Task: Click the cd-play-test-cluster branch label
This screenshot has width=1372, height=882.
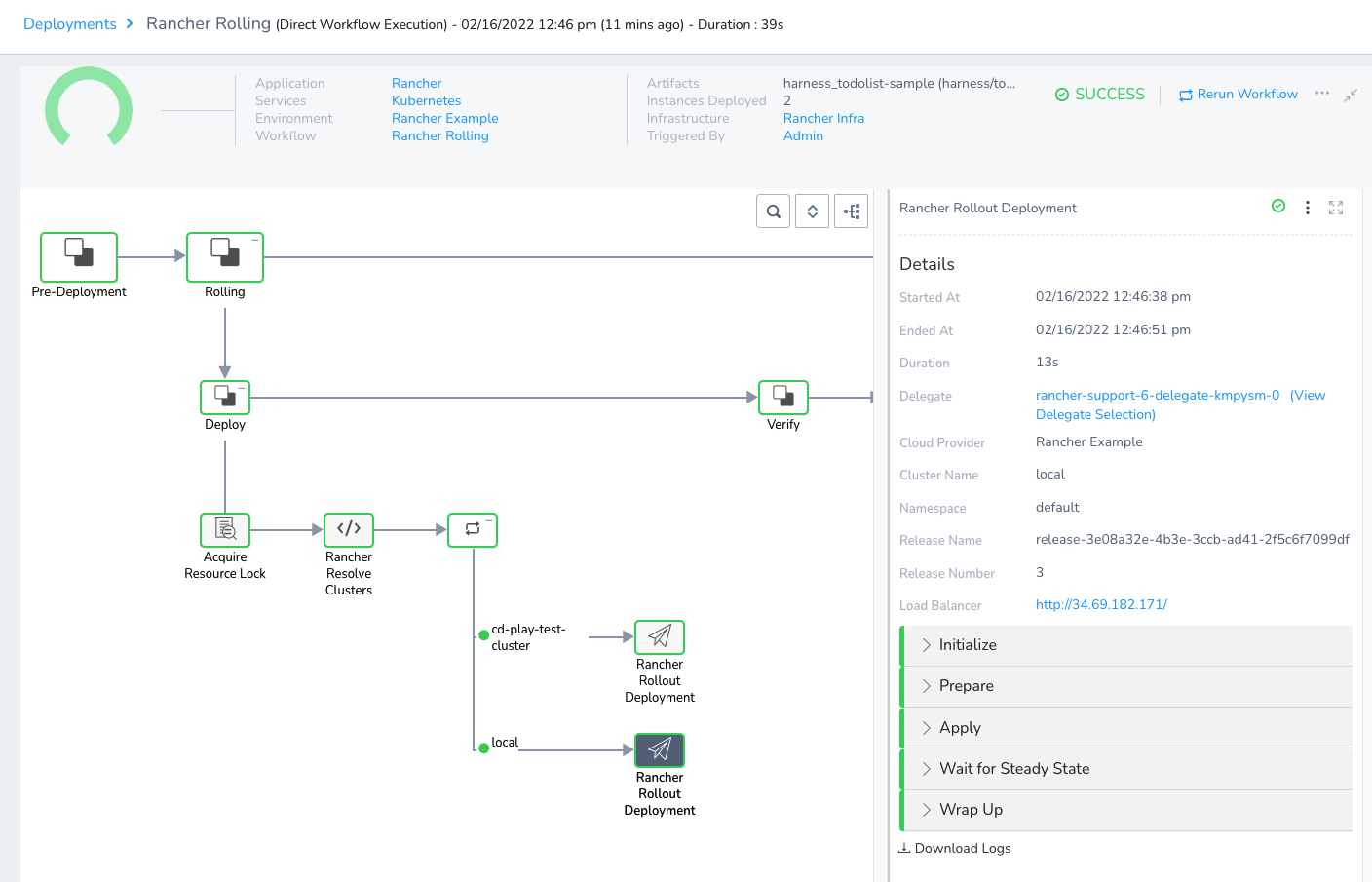Action: 528,637
